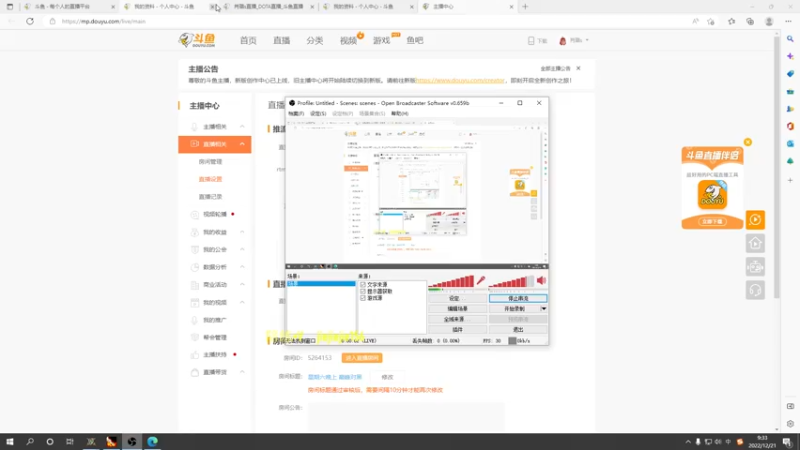
Task: Open Edge sidebar tools briefcase icon
Action: tap(790, 92)
